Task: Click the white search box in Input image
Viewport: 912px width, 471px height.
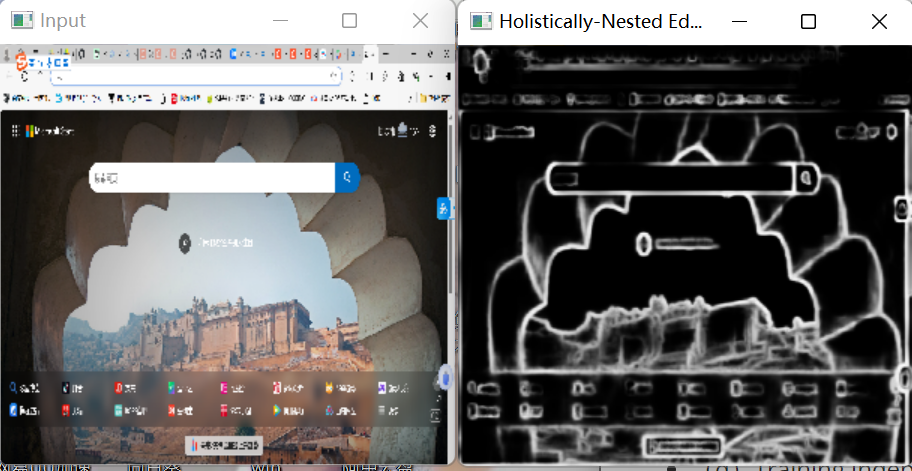Action: tap(210, 177)
